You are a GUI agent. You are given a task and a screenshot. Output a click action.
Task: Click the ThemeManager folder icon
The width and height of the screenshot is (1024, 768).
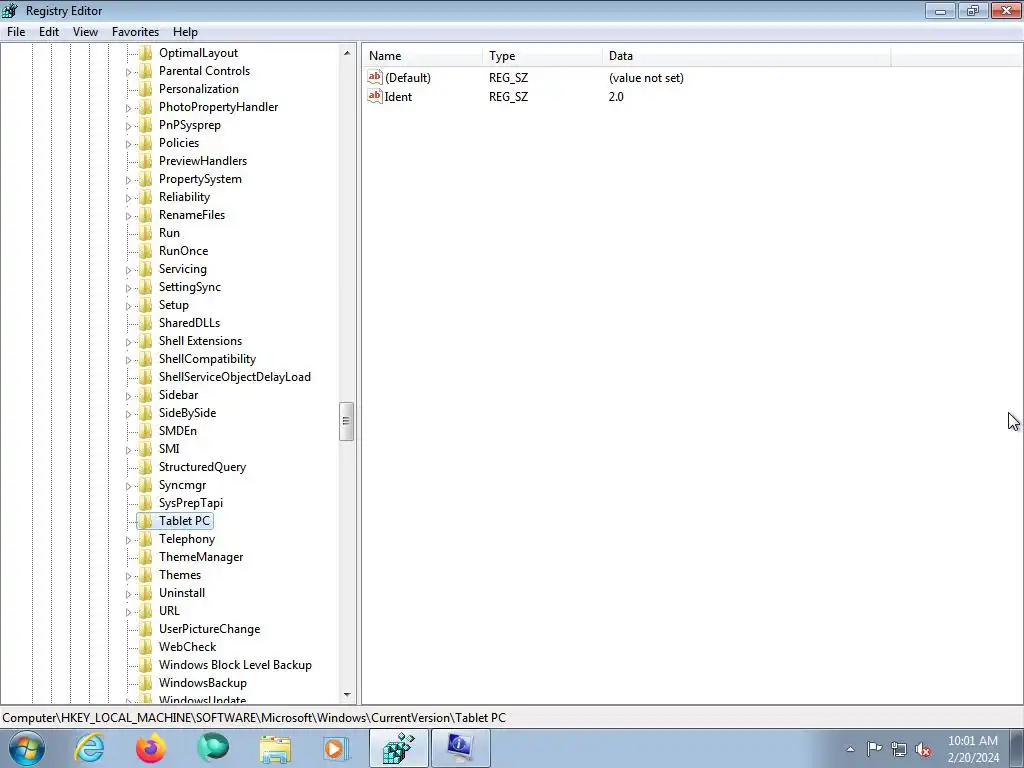pos(146,557)
